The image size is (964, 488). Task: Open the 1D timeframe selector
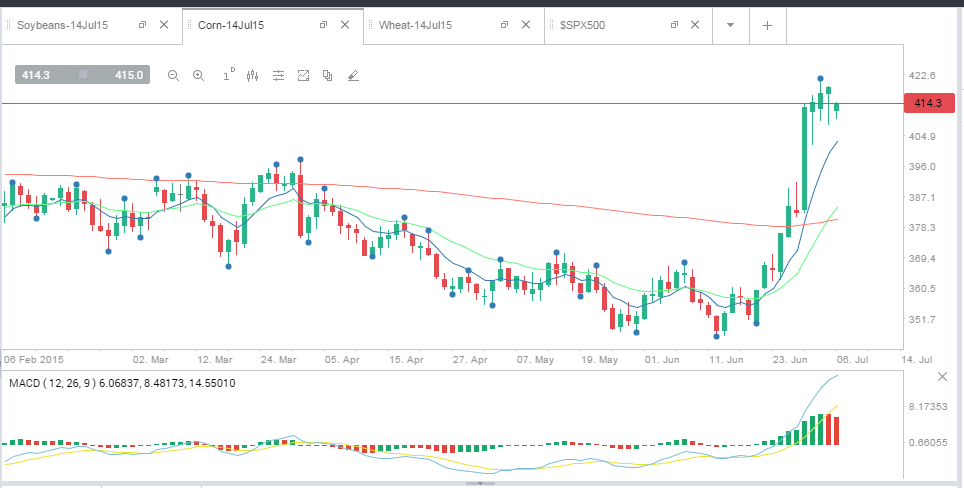pos(229,75)
